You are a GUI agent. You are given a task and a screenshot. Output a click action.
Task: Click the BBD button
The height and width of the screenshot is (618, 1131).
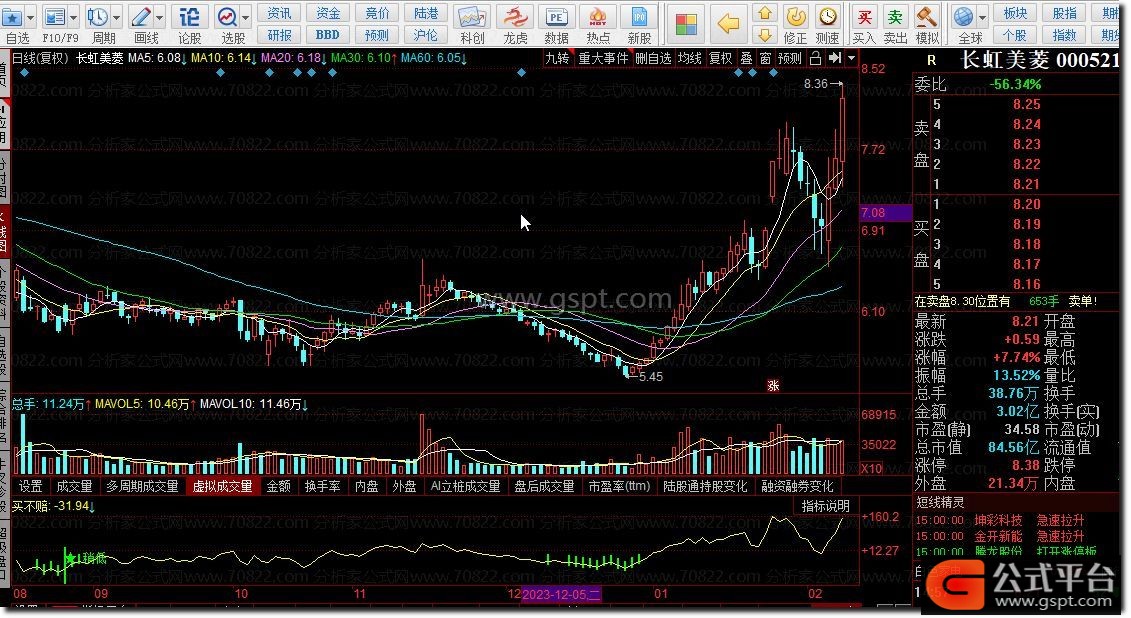click(x=327, y=35)
